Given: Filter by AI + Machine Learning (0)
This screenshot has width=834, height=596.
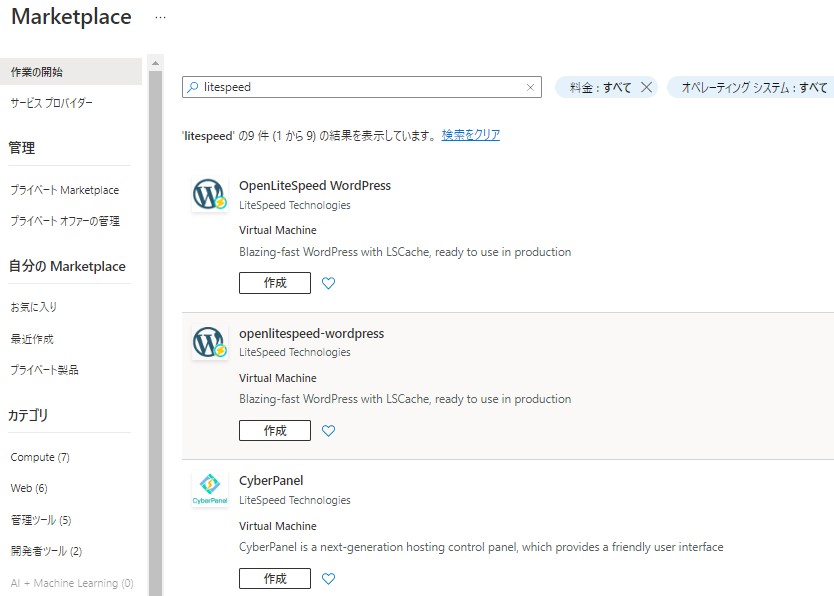Looking at the screenshot, I should click(x=72, y=583).
